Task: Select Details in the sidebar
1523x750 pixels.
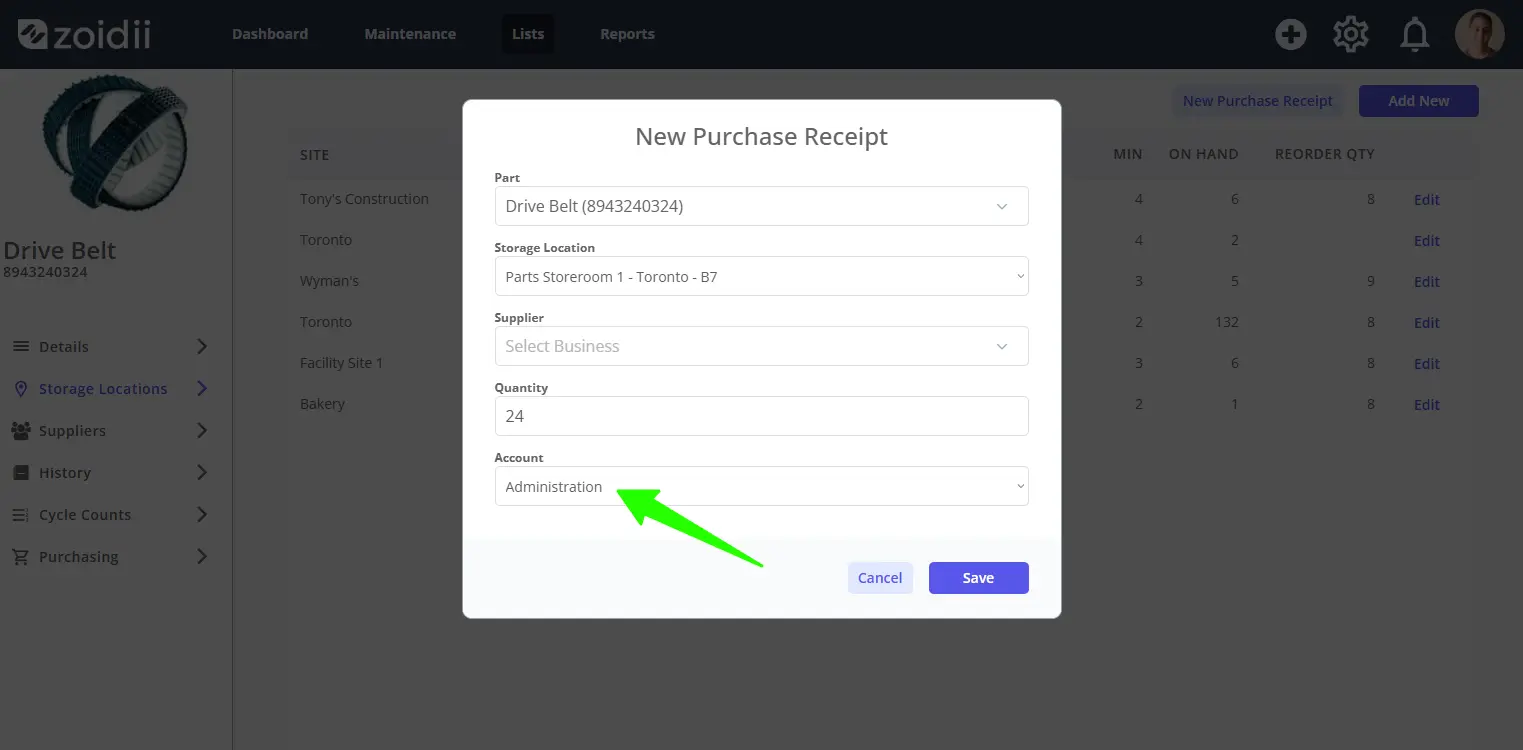Action: (x=64, y=347)
